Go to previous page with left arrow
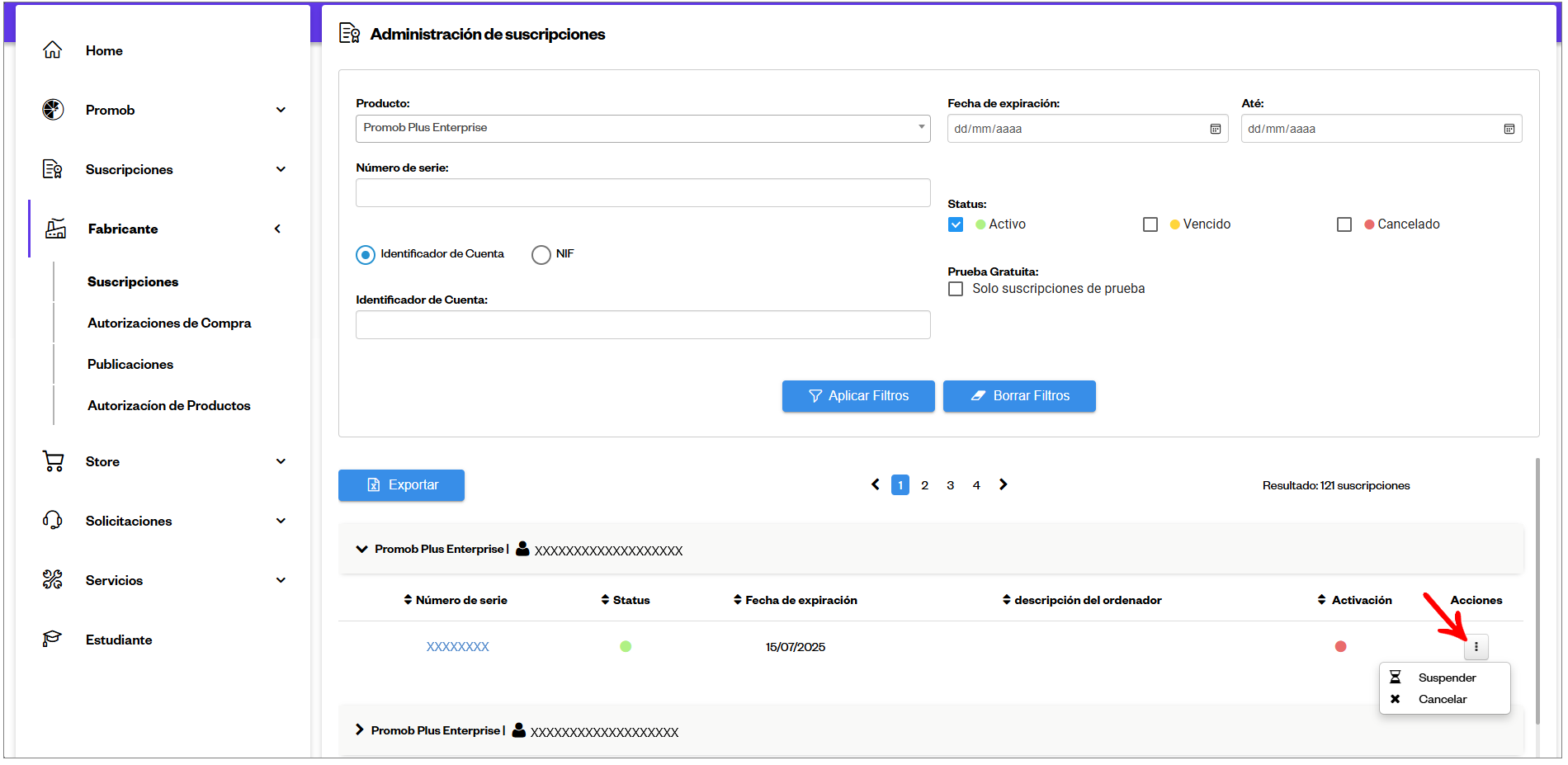 point(876,484)
